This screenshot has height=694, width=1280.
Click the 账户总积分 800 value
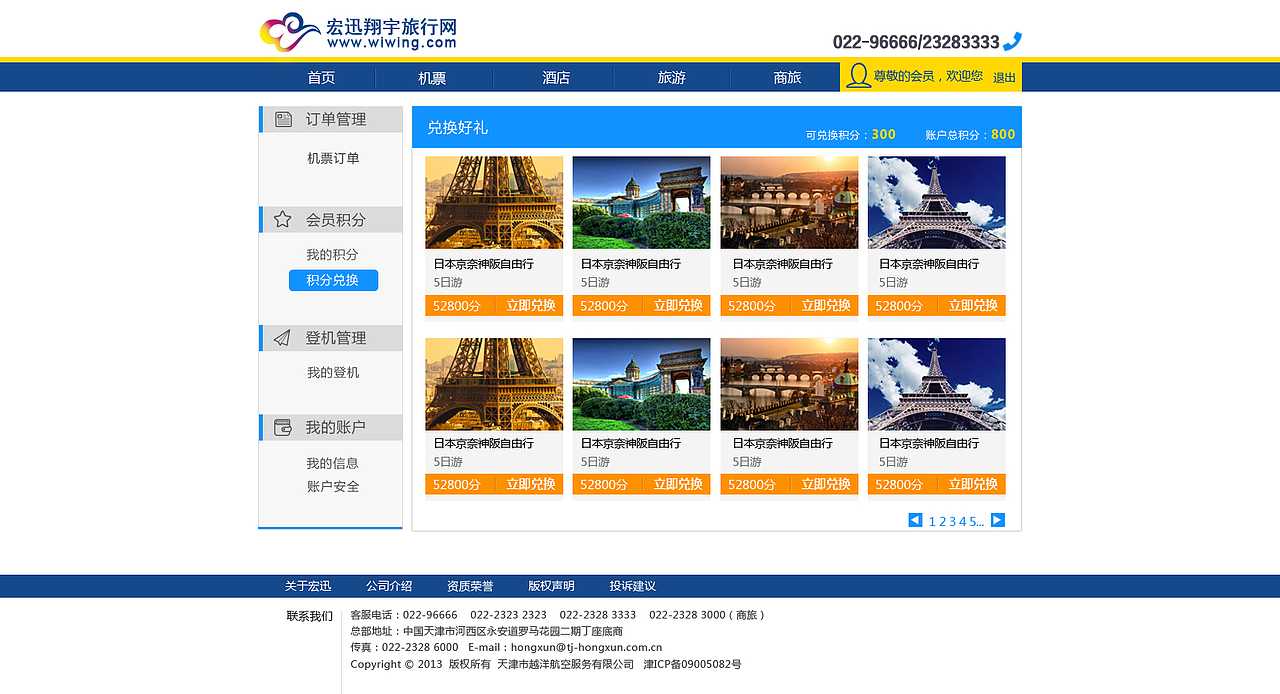(x=1003, y=134)
